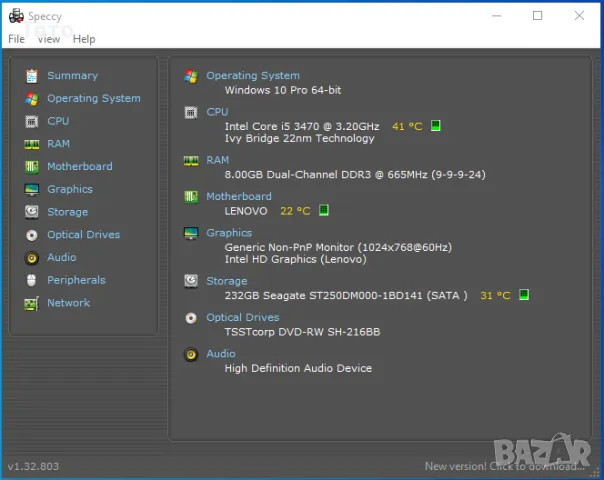The width and height of the screenshot is (604, 480).
Task: Select Peripherals in the sidebar
Action: (76, 280)
